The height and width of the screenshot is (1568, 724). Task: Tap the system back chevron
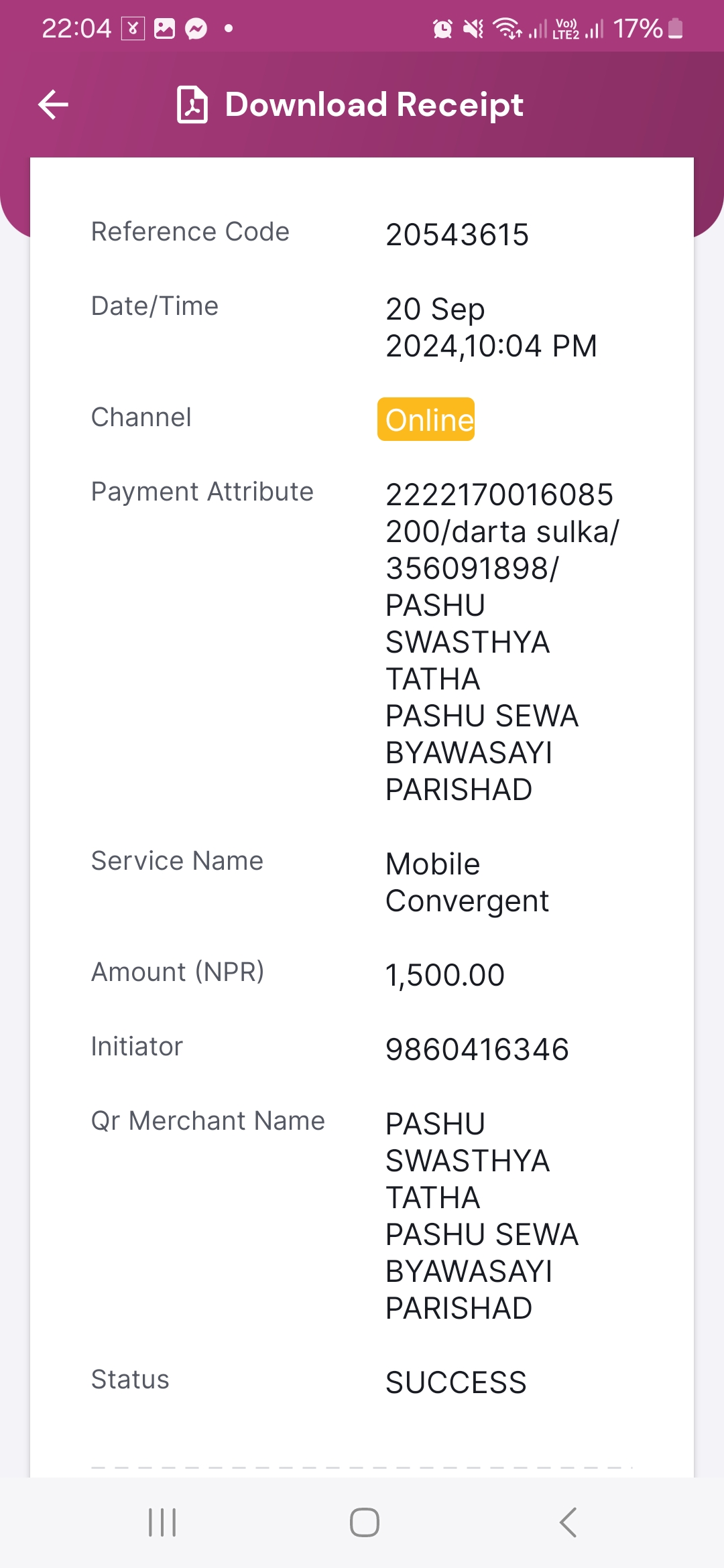click(568, 1522)
